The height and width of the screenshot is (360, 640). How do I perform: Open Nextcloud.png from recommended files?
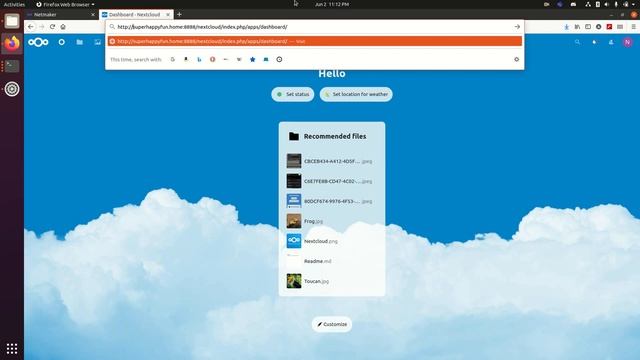click(x=331, y=241)
